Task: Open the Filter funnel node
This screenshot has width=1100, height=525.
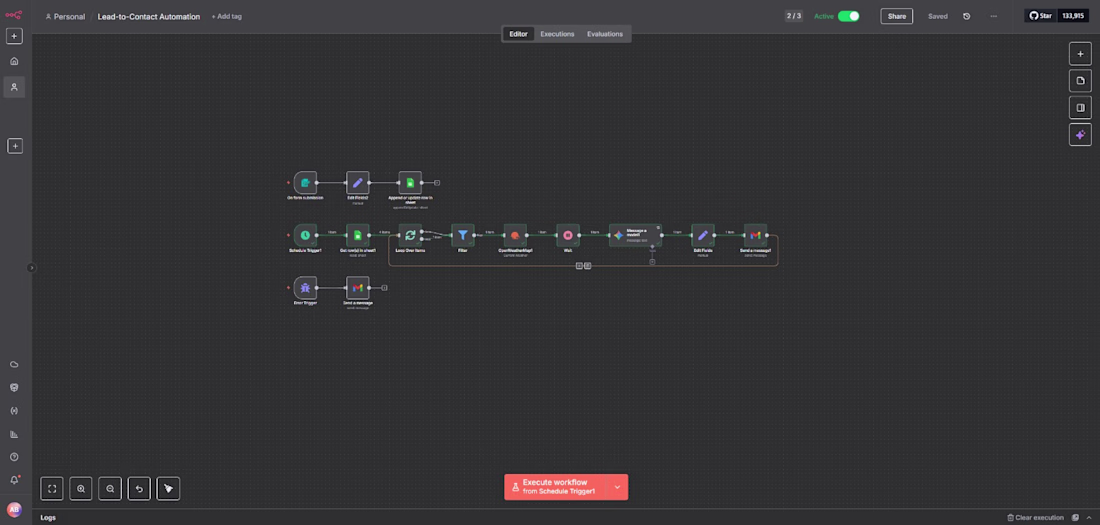Action: [x=462, y=235]
